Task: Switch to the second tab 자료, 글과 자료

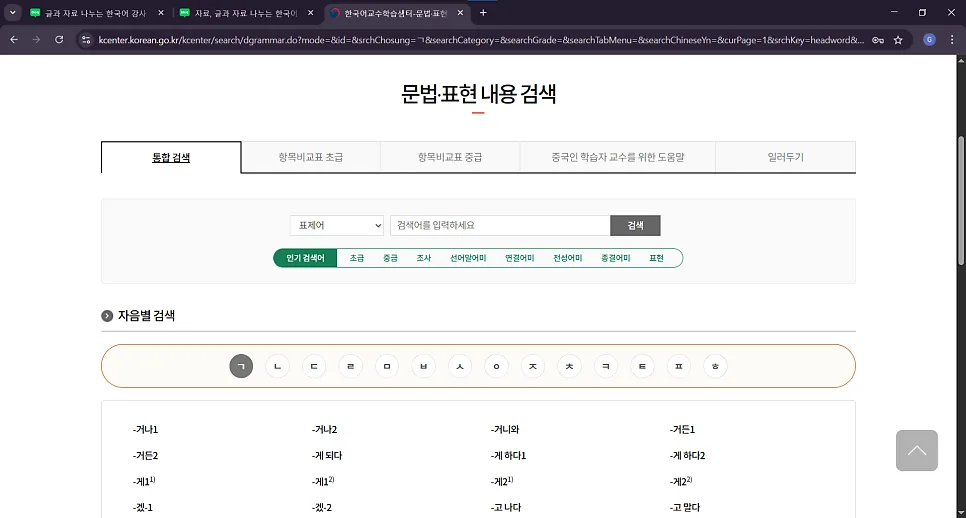Action: coord(246,13)
